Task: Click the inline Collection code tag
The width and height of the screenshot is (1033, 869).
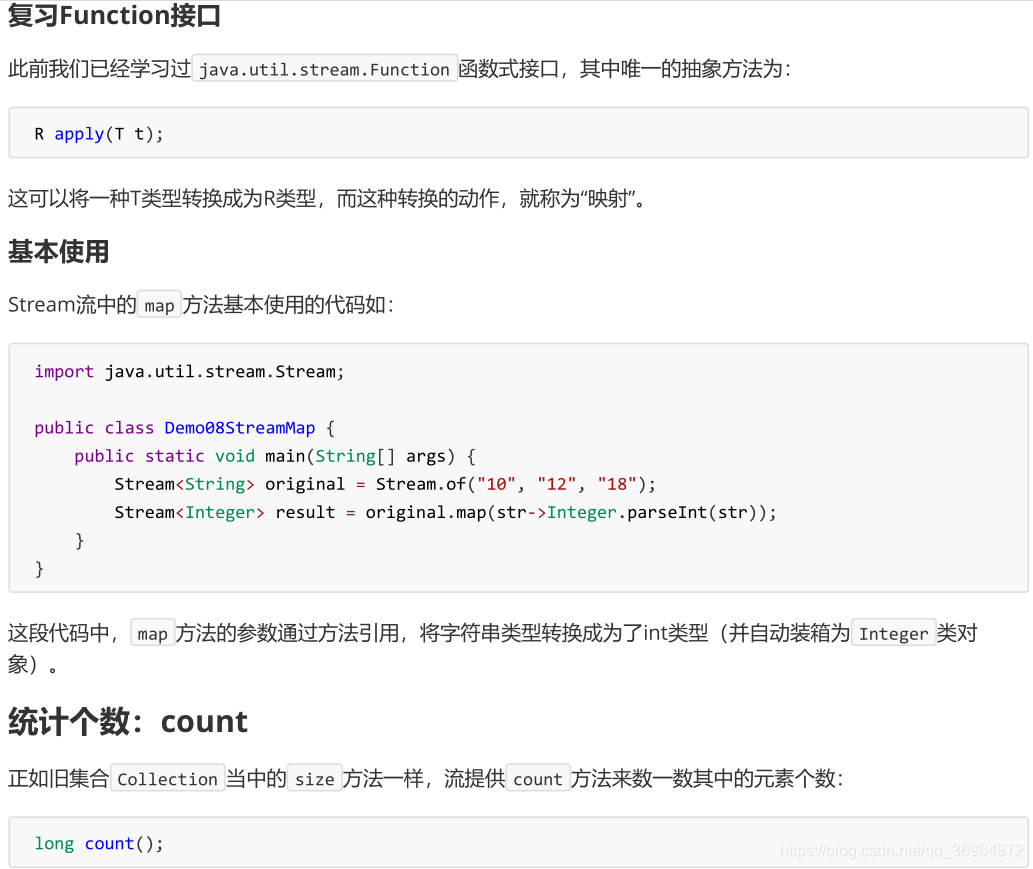Action: click(167, 779)
